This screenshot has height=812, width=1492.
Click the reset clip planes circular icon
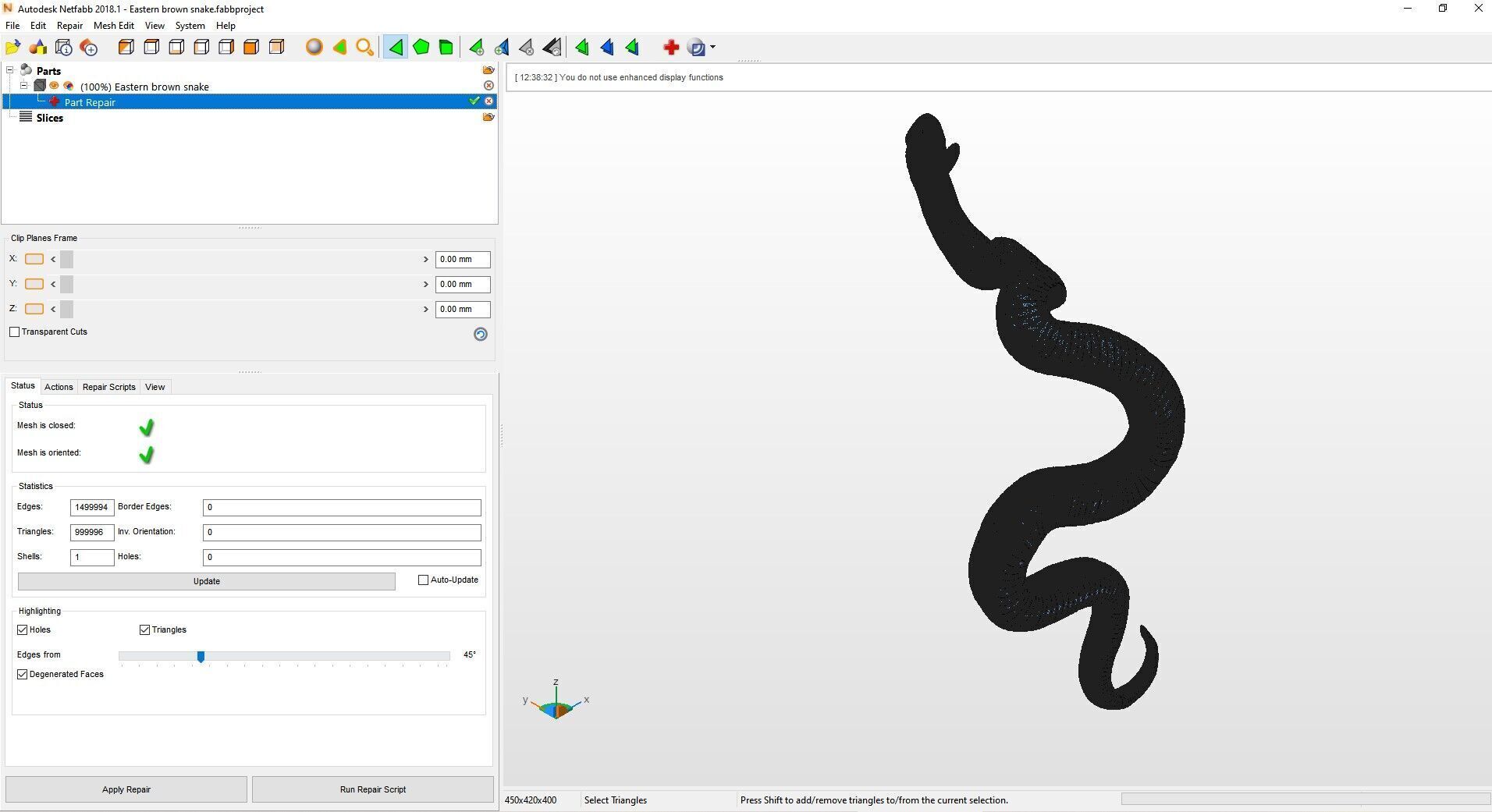(481, 335)
